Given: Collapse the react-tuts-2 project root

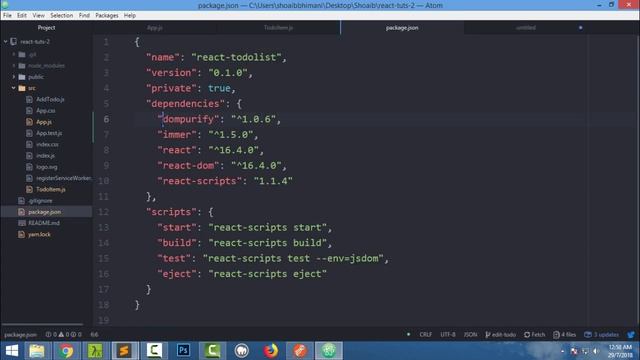Looking at the screenshot, I should (x=6, y=42).
